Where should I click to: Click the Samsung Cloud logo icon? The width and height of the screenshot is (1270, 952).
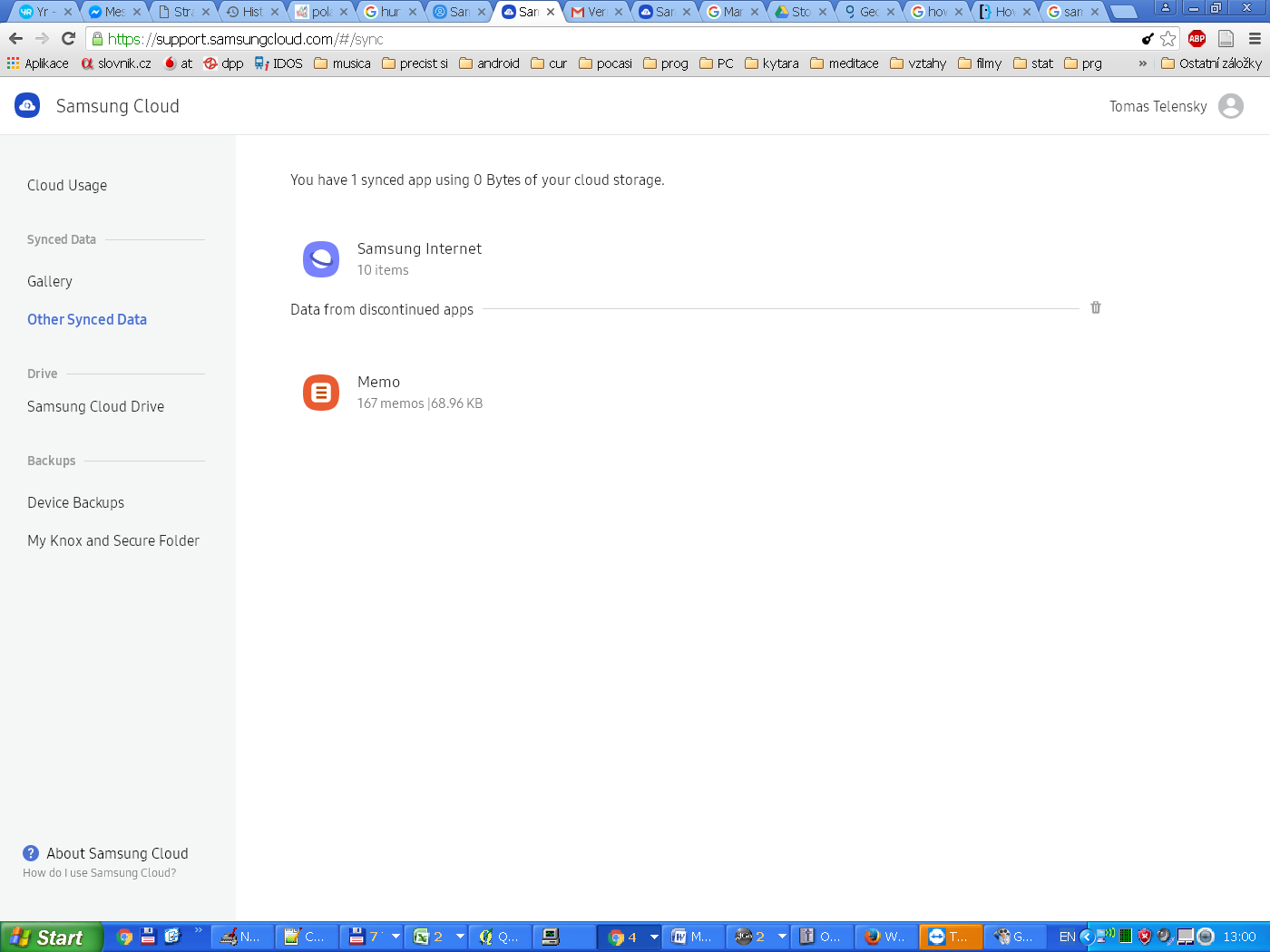27,105
